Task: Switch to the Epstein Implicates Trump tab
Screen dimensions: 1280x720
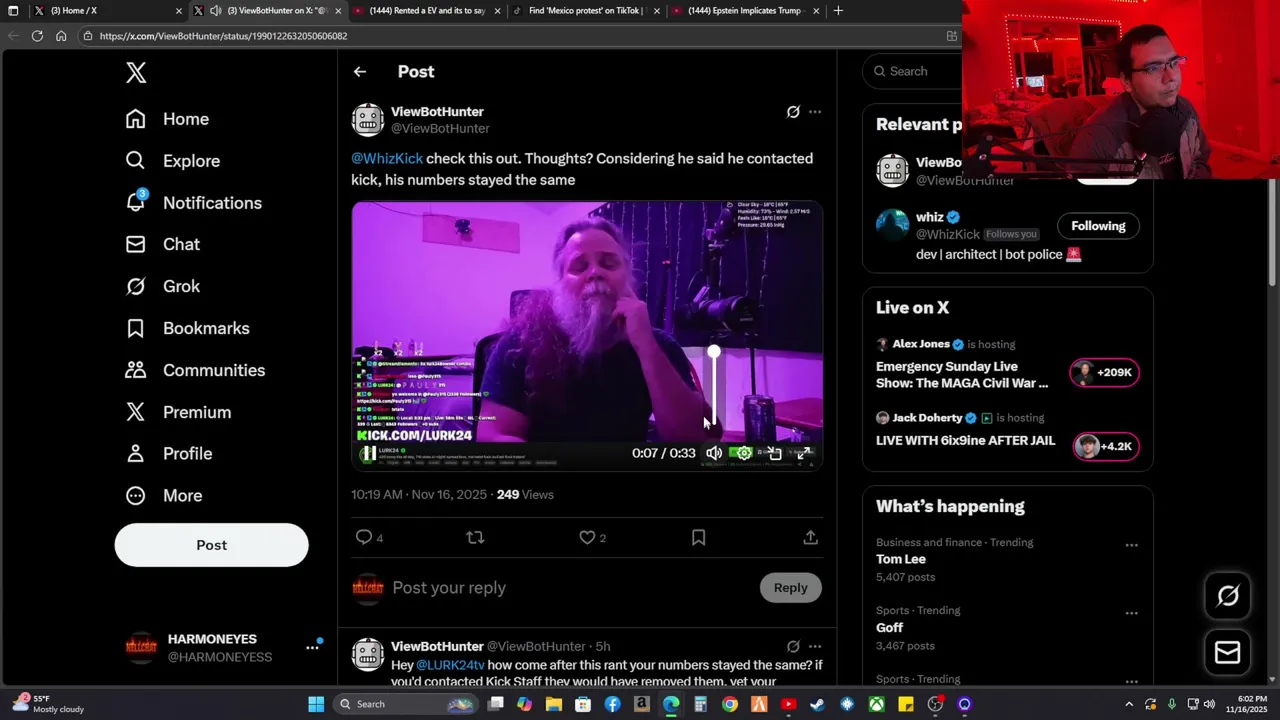Action: [x=746, y=11]
